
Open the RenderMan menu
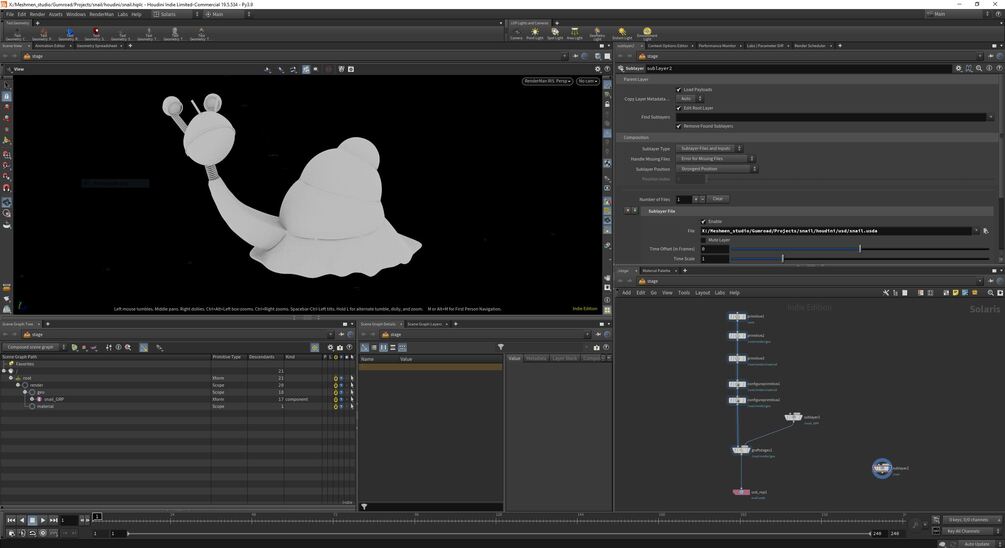[101, 14]
